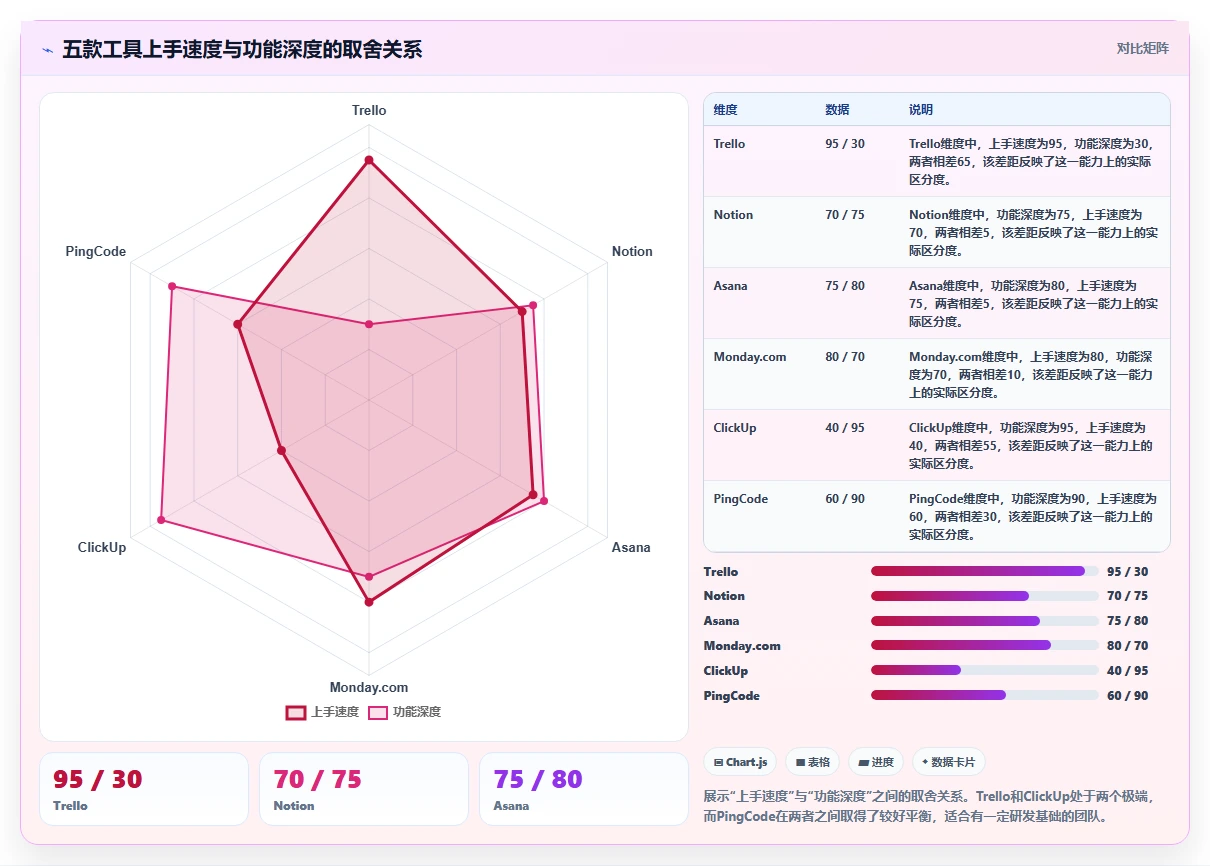
Task: Click the 说明 column header
Action: tap(921, 110)
